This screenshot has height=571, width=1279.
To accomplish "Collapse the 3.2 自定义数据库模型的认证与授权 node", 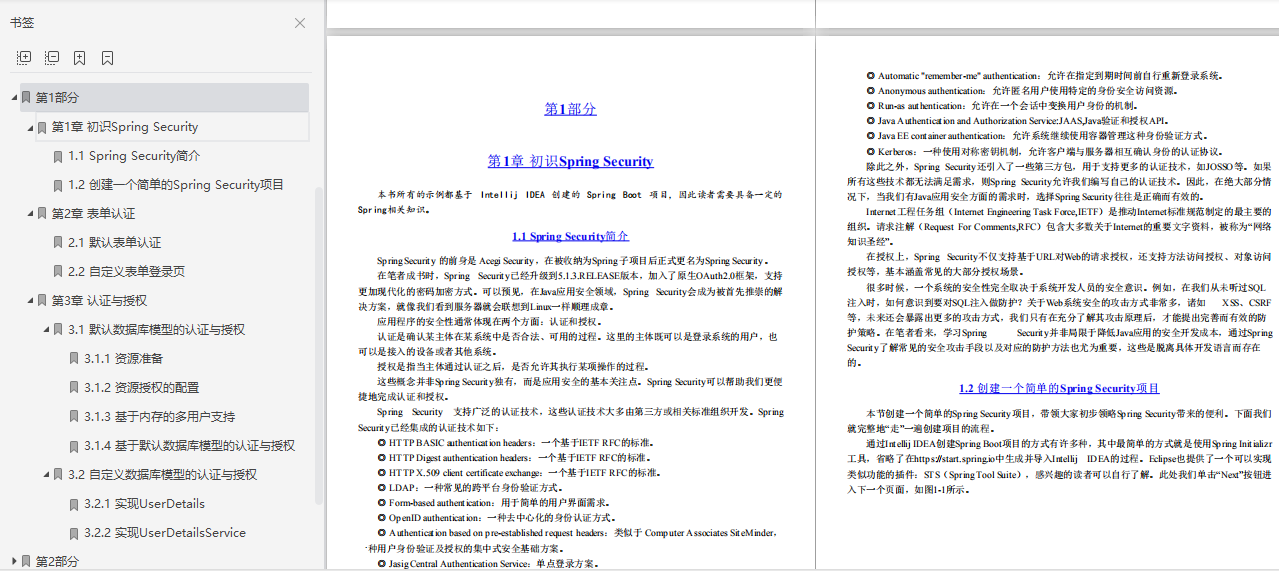I will [46, 475].
